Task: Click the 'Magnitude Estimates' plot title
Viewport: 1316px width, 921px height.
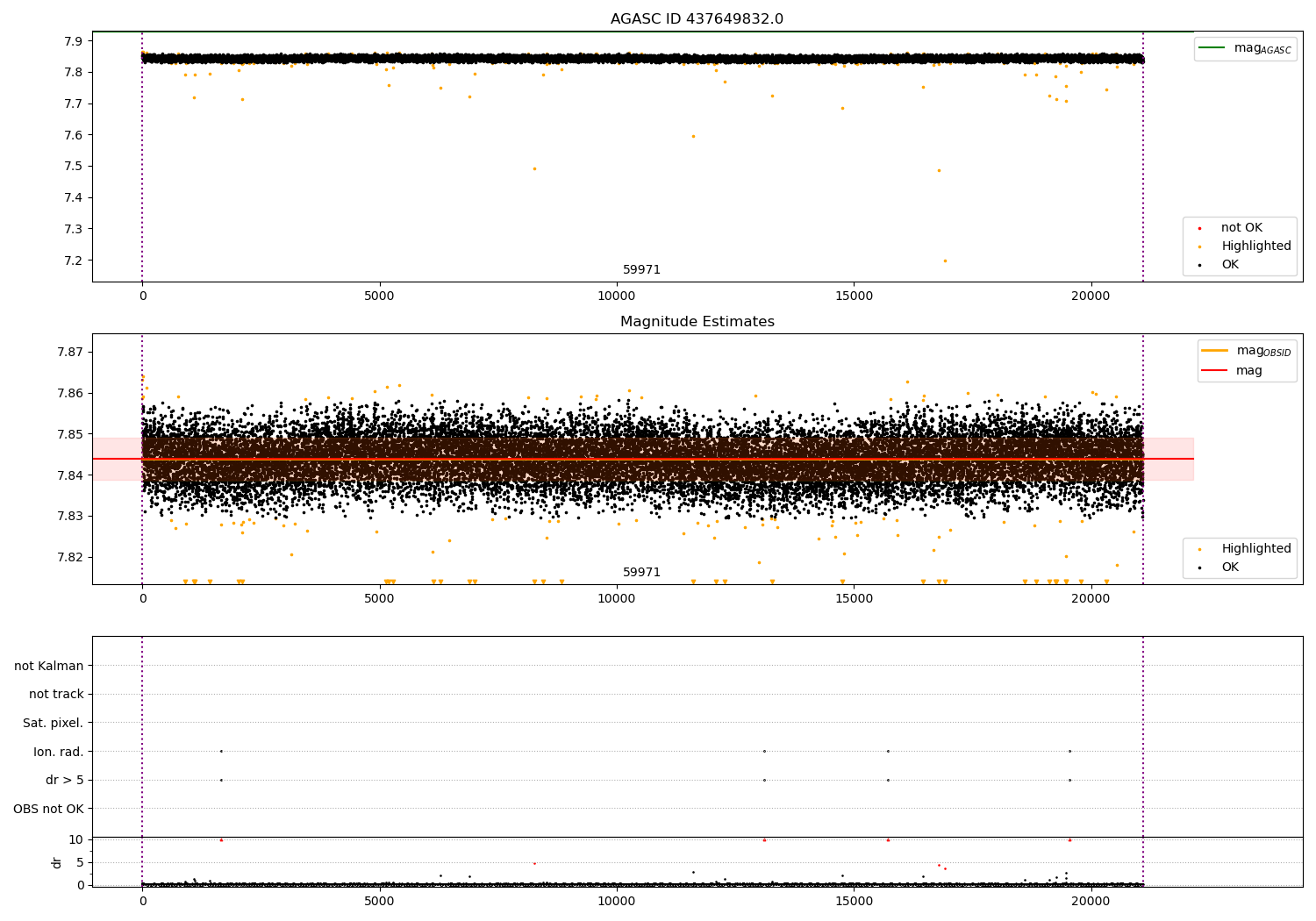Action: point(697,322)
